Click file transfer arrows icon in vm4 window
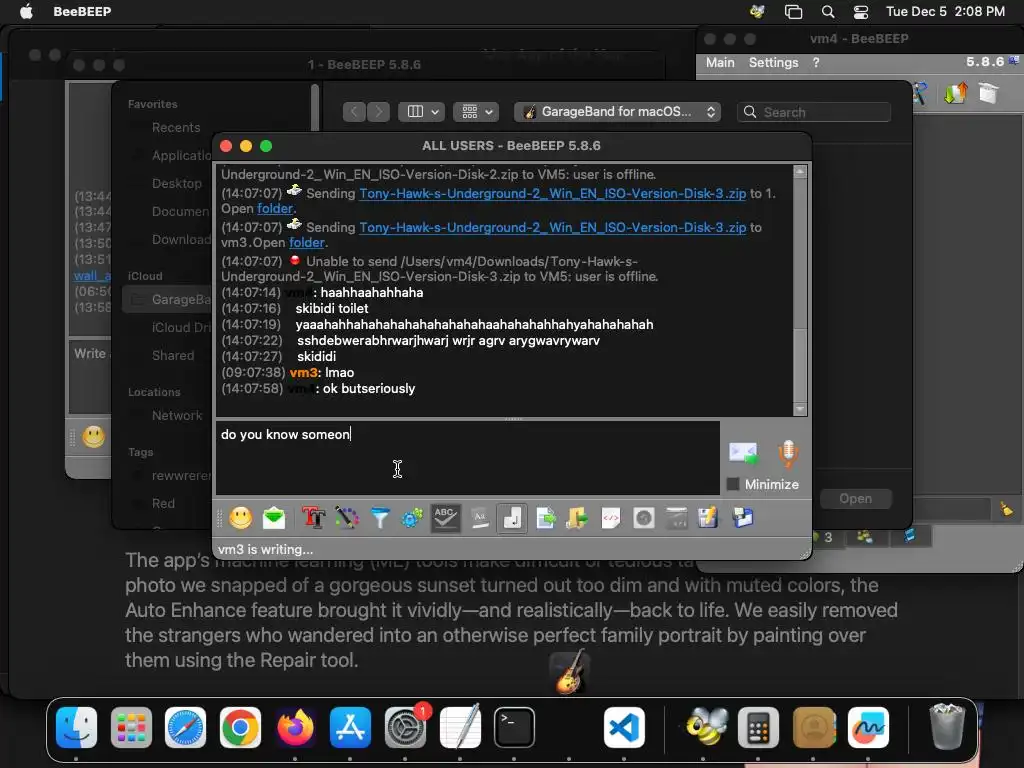The height and width of the screenshot is (768, 1024). 955,93
